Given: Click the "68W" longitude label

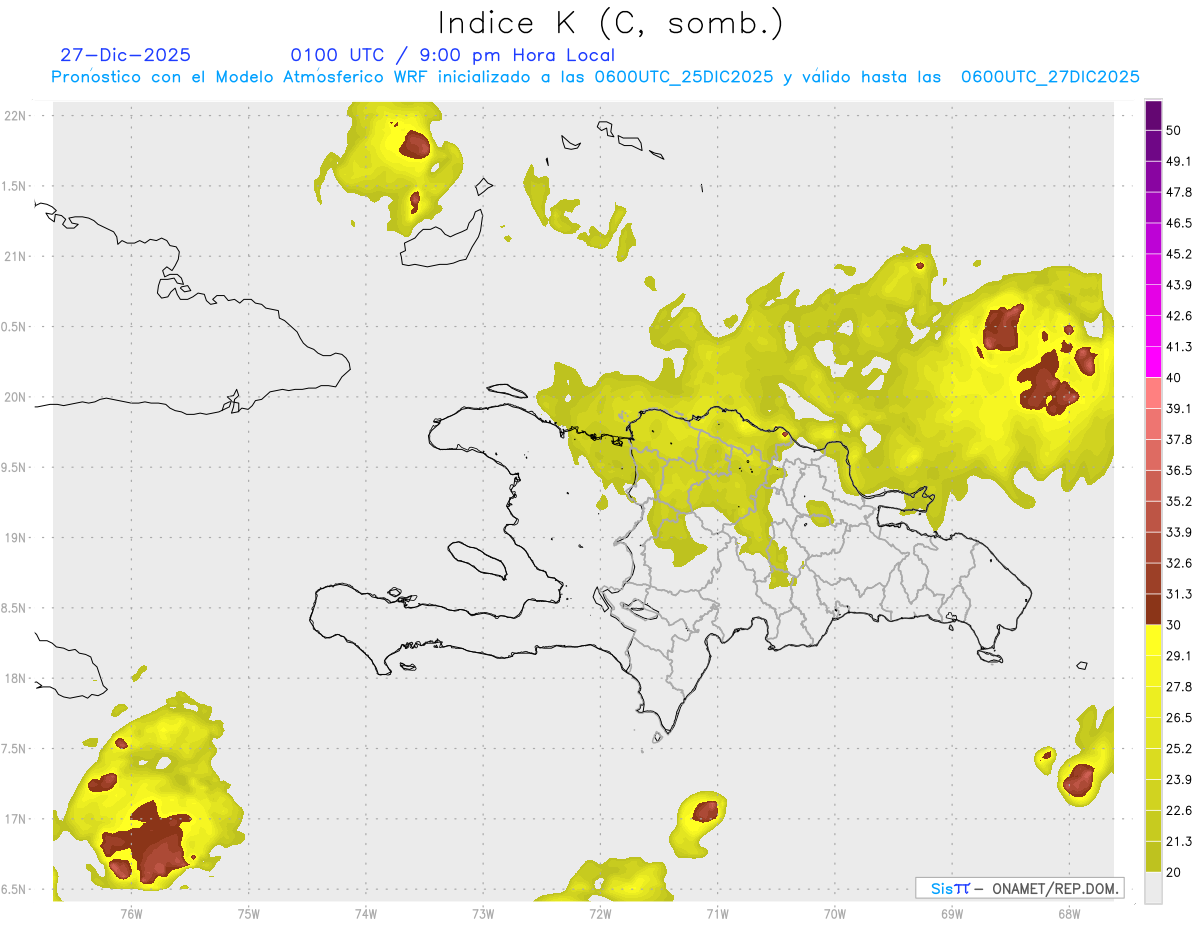Looking at the screenshot, I should [x=1069, y=913].
